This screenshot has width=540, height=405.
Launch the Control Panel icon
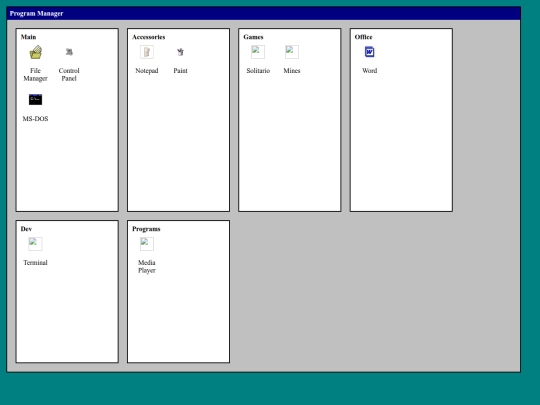(69, 52)
